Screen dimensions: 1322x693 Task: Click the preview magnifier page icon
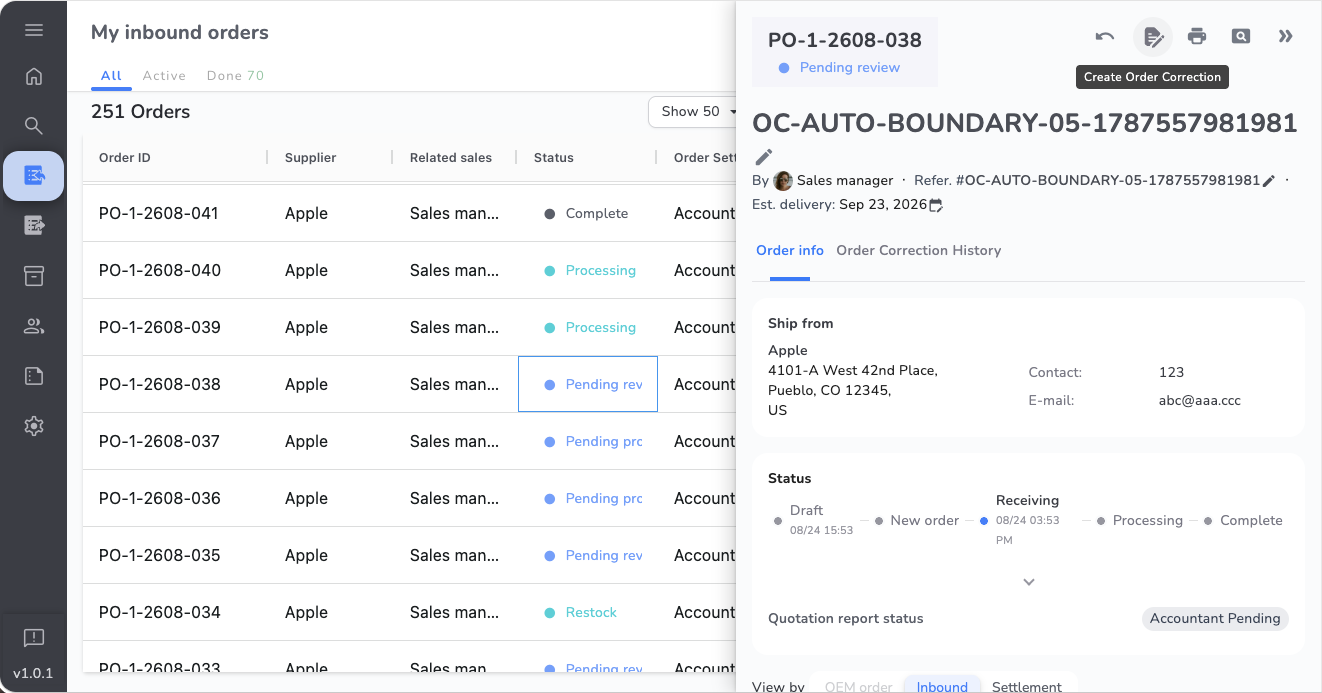pyautogui.click(x=1241, y=37)
